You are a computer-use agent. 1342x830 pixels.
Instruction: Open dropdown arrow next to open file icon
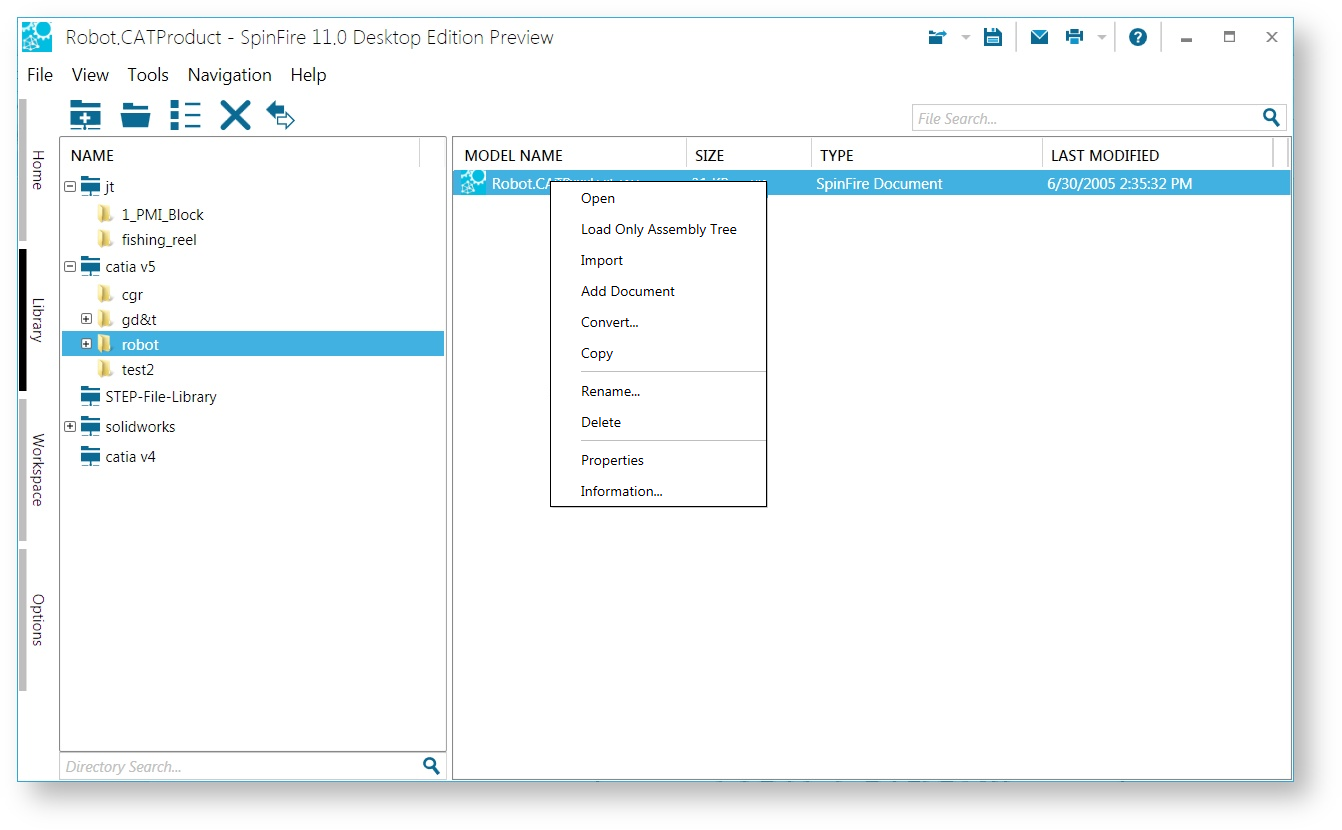tap(966, 38)
